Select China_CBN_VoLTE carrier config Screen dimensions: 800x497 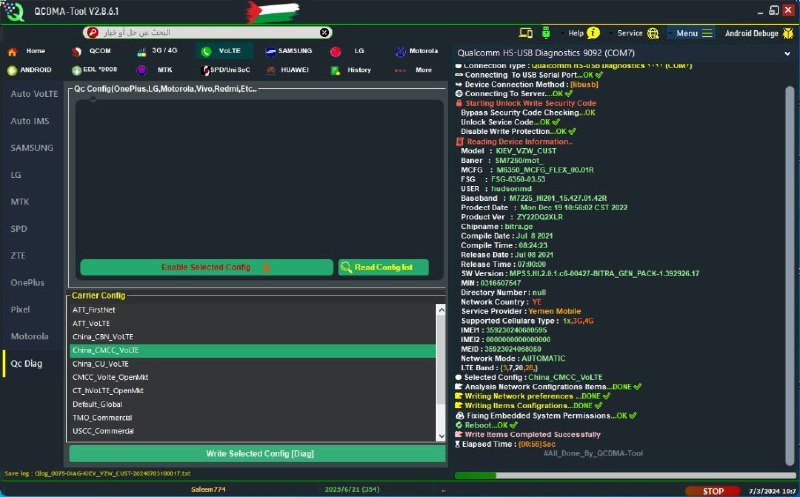click(253, 337)
